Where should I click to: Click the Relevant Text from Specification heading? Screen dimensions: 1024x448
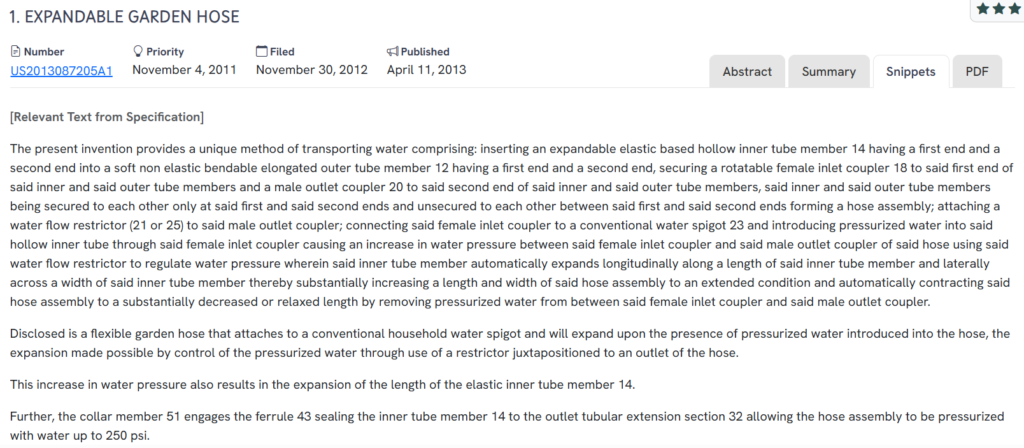coord(106,117)
